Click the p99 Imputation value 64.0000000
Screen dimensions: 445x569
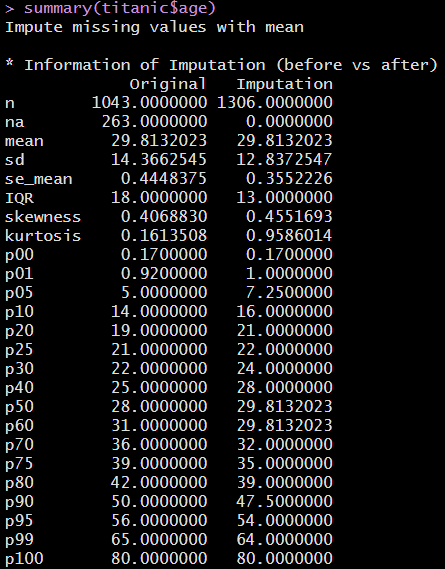285,539
